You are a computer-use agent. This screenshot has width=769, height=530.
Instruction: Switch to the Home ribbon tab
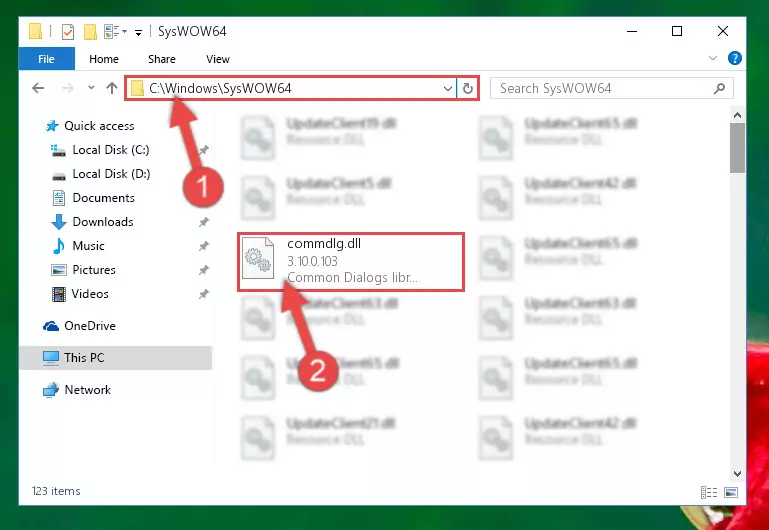pyautogui.click(x=104, y=59)
